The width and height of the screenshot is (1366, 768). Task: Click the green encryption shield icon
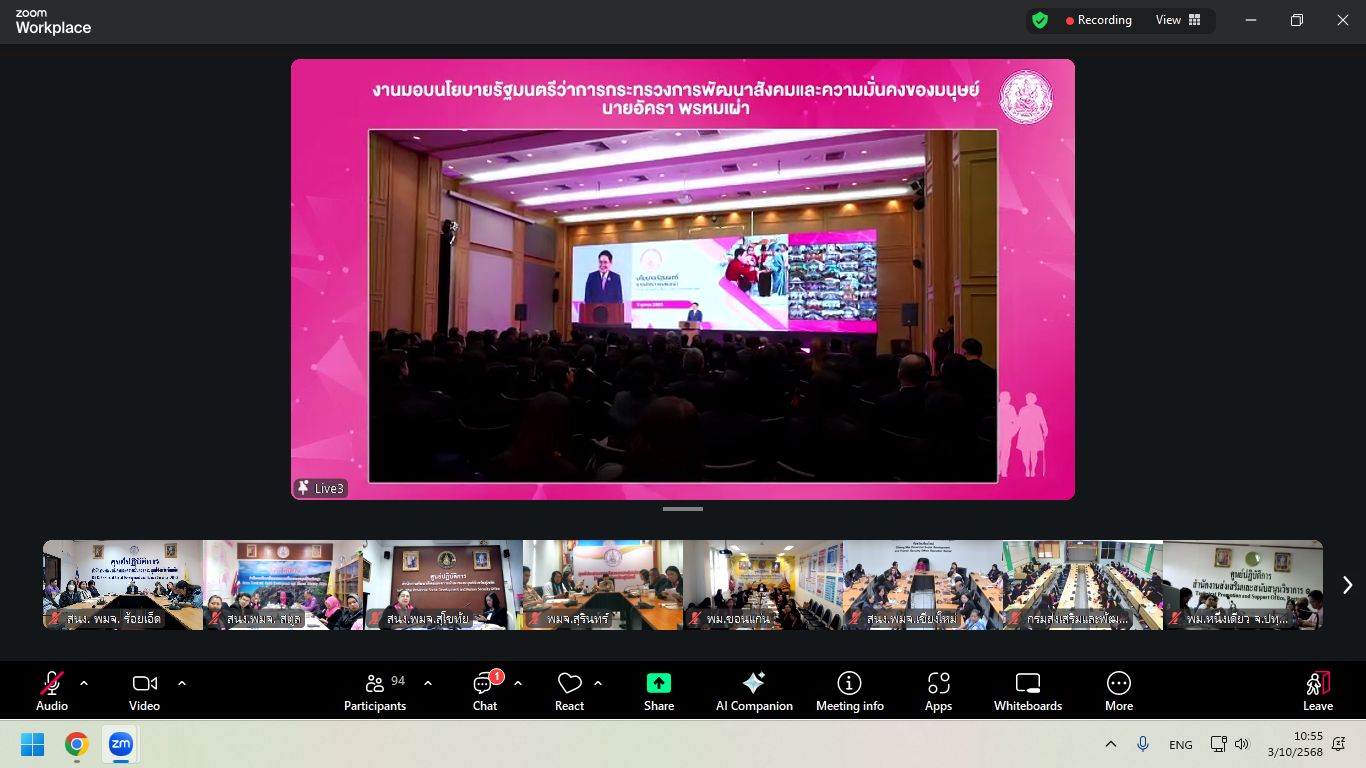[x=1040, y=20]
